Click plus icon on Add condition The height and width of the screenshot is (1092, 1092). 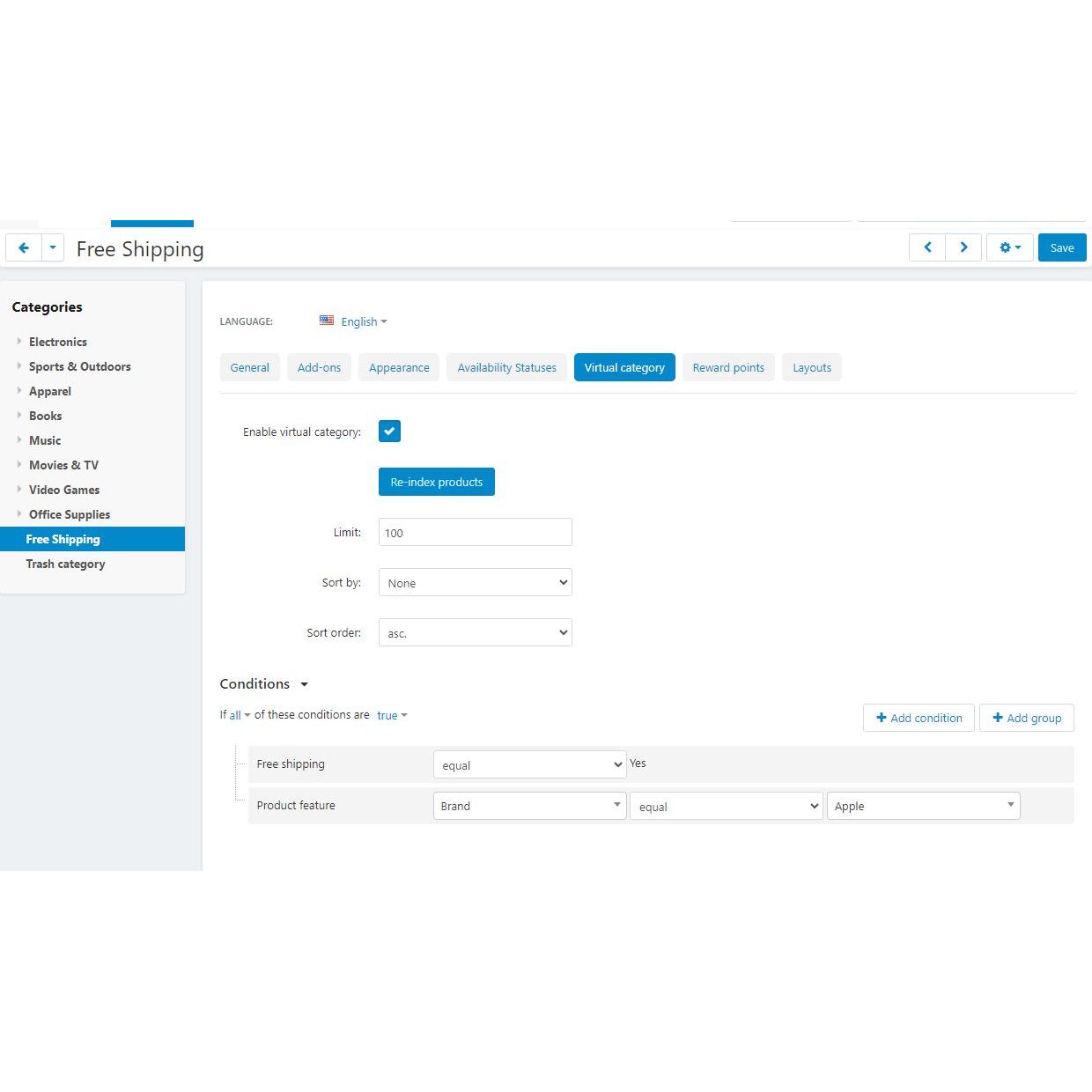881,718
